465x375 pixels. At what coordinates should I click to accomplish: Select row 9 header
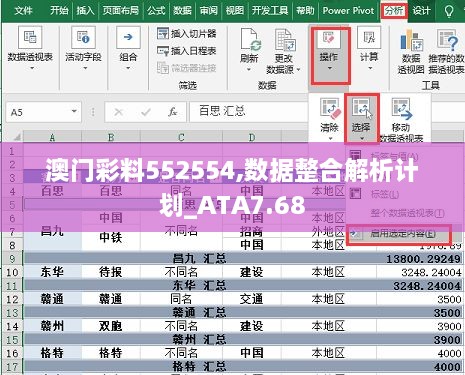click(12, 259)
